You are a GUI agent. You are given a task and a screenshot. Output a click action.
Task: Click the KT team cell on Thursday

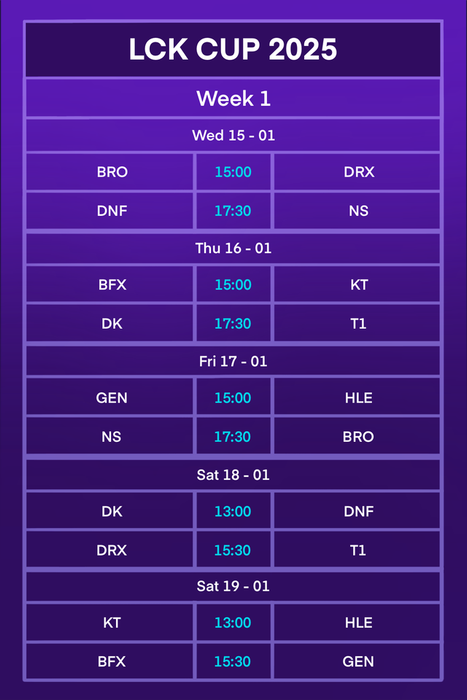click(x=357, y=284)
